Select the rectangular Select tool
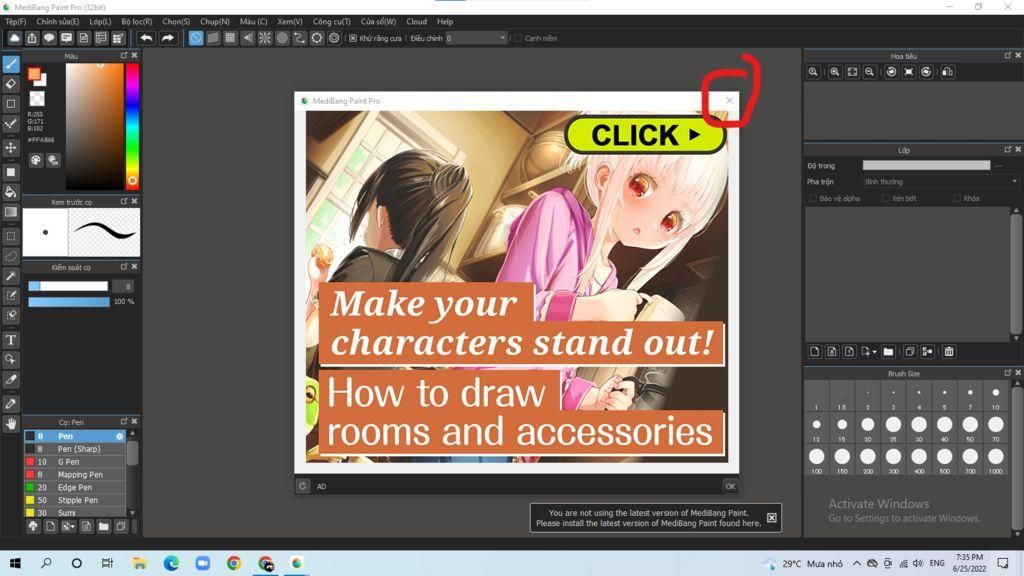This screenshot has width=1024, height=576. tap(11, 236)
